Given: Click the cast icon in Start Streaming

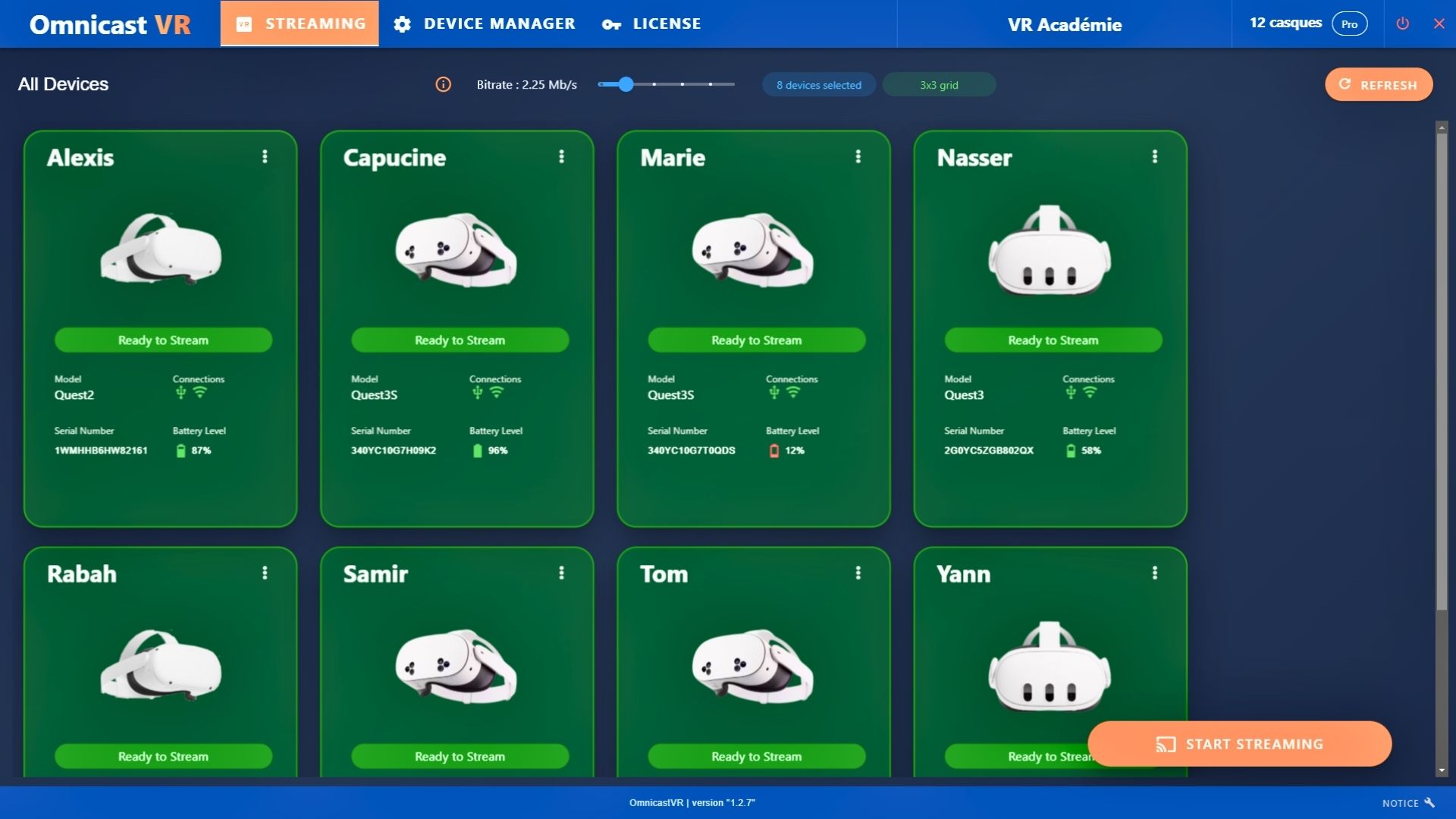Looking at the screenshot, I should [1166, 744].
